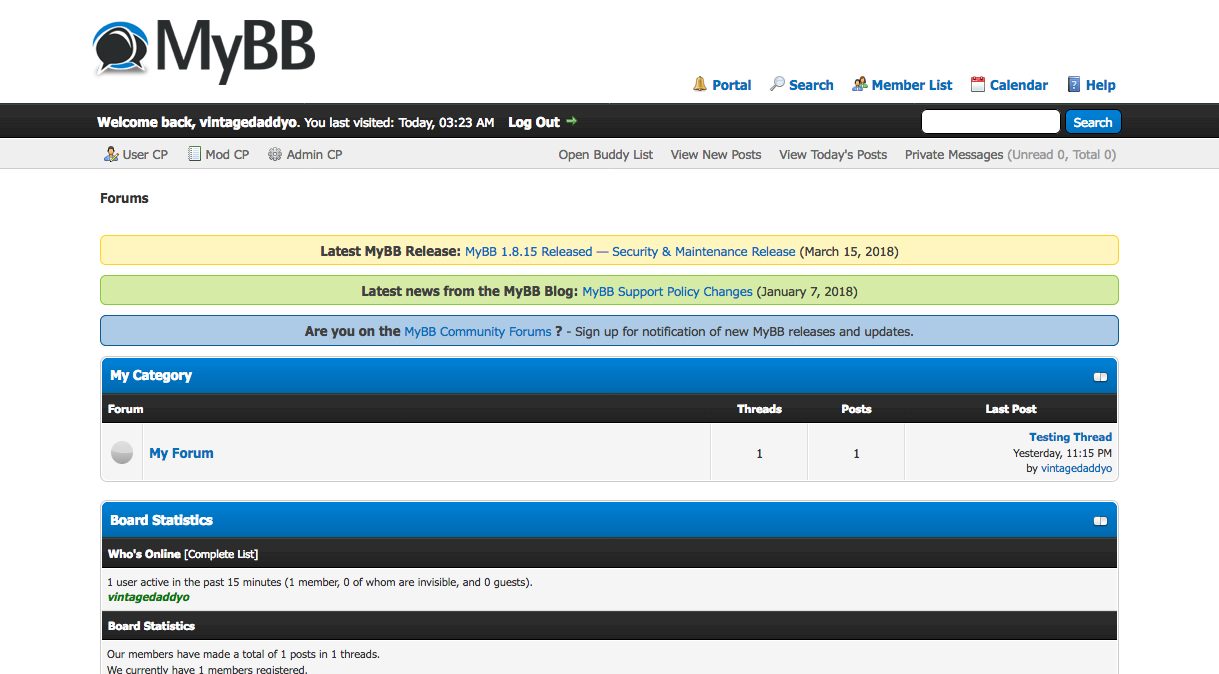Click the Search magnifier icon

click(x=777, y=84)
